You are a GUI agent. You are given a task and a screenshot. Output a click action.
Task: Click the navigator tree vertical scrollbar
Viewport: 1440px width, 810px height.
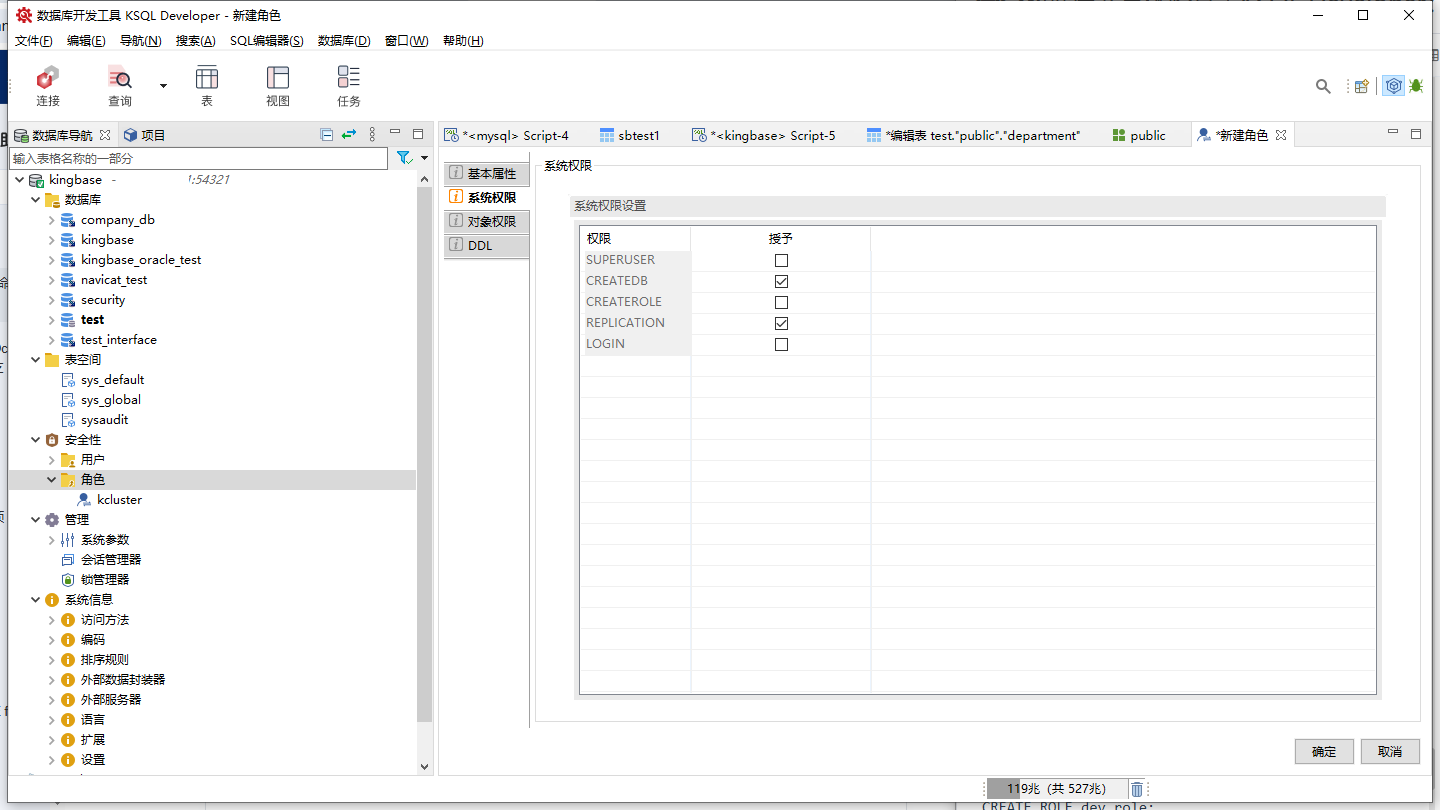(x=424, y=452)
